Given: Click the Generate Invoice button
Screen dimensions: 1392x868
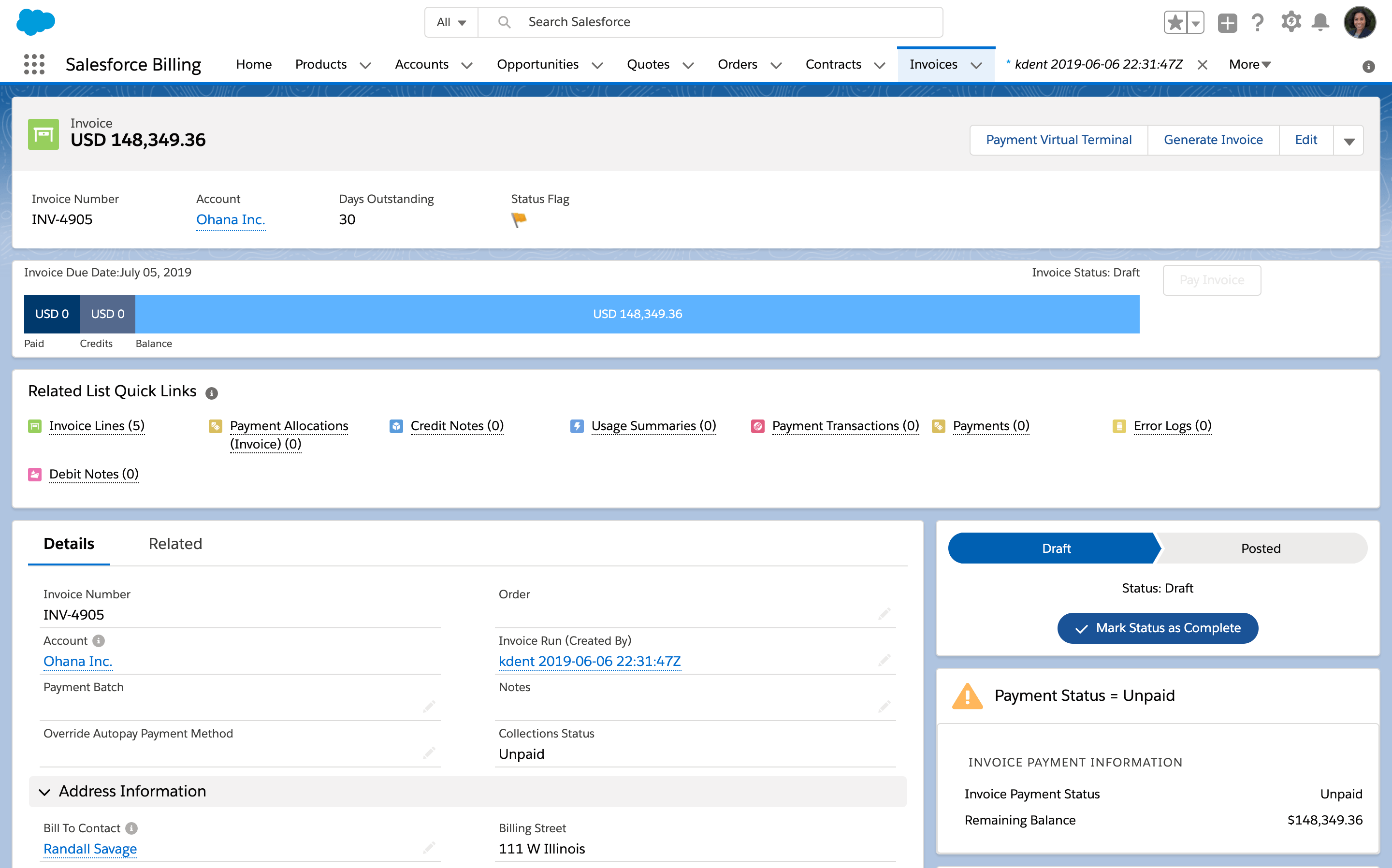Looking at the screenshot, I should coord(1213,140).
